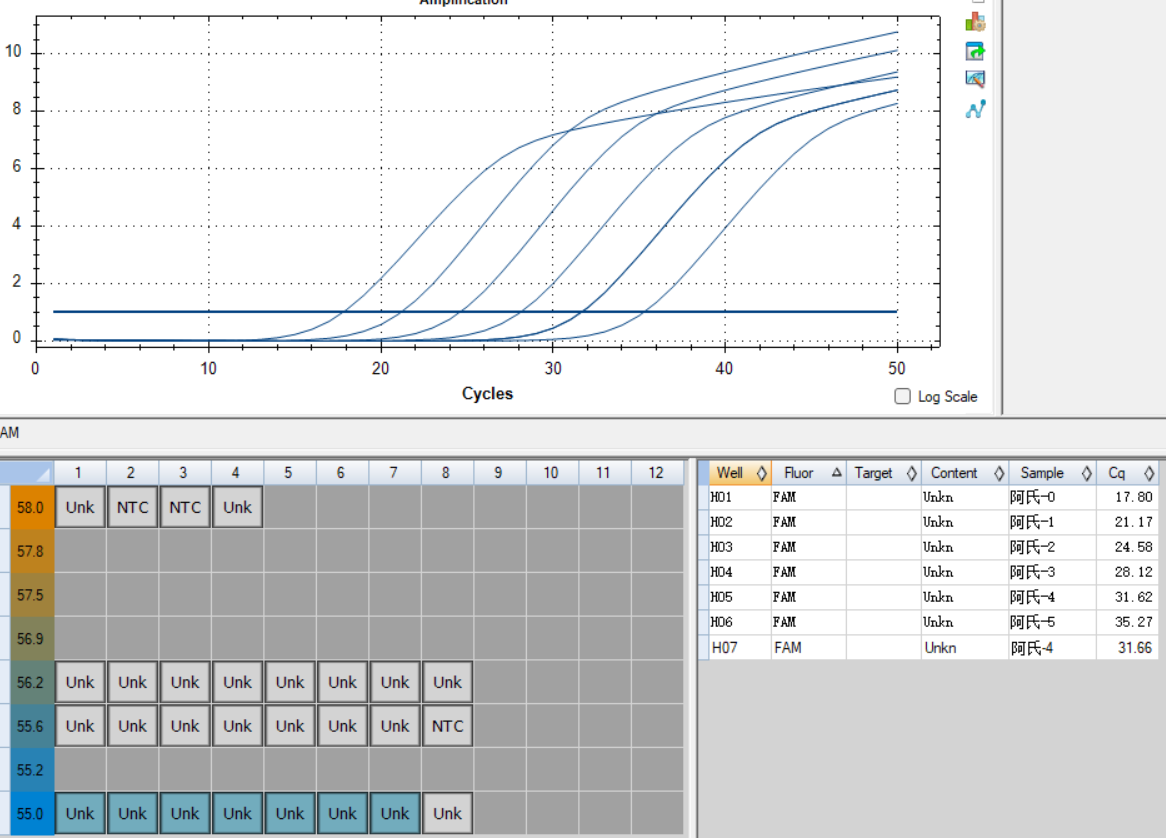Click the Cq value 24.58
The width and height of the screenshot is (1166, 838).
(x=1133, y=547)
